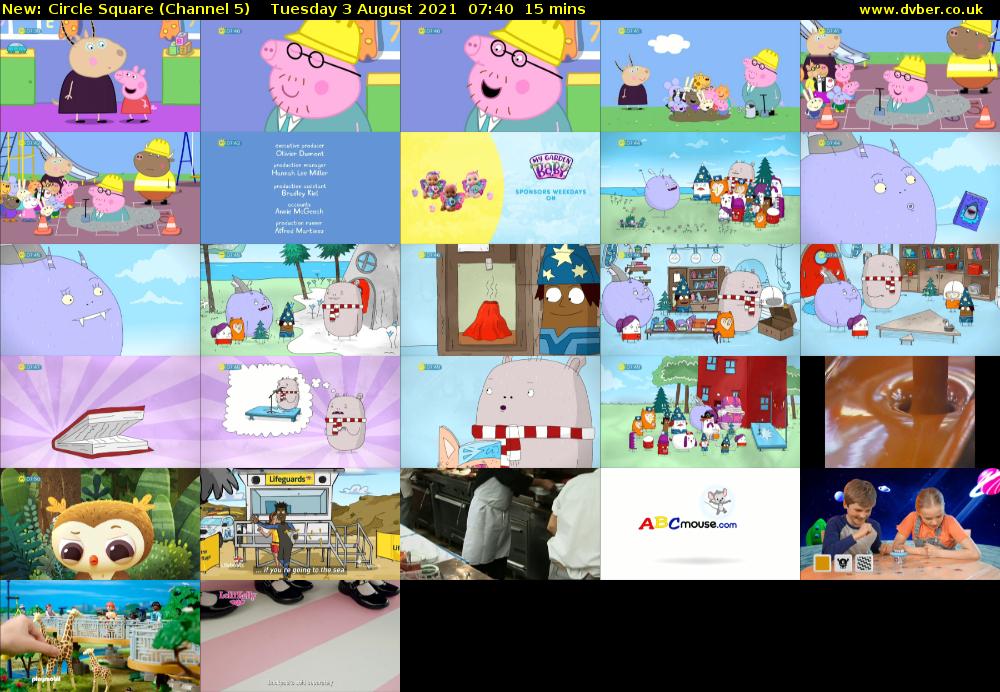Select Daddy Pig close-up with closed mouth

point(300,76)
